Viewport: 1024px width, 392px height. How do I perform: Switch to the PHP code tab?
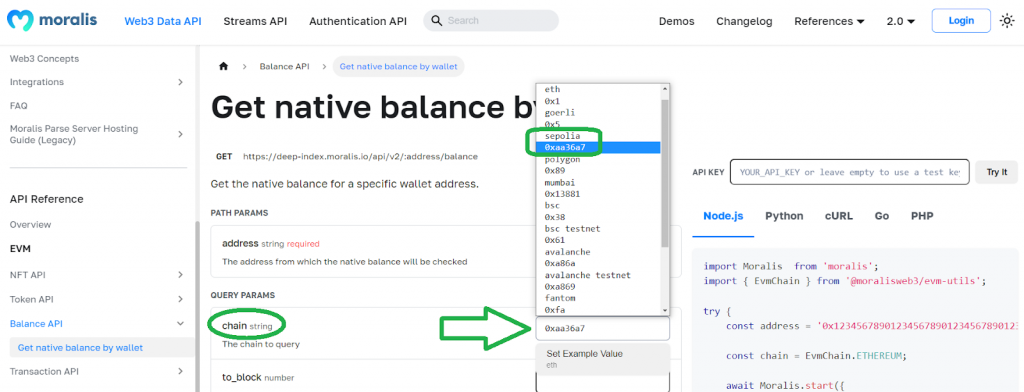(922, 216)
